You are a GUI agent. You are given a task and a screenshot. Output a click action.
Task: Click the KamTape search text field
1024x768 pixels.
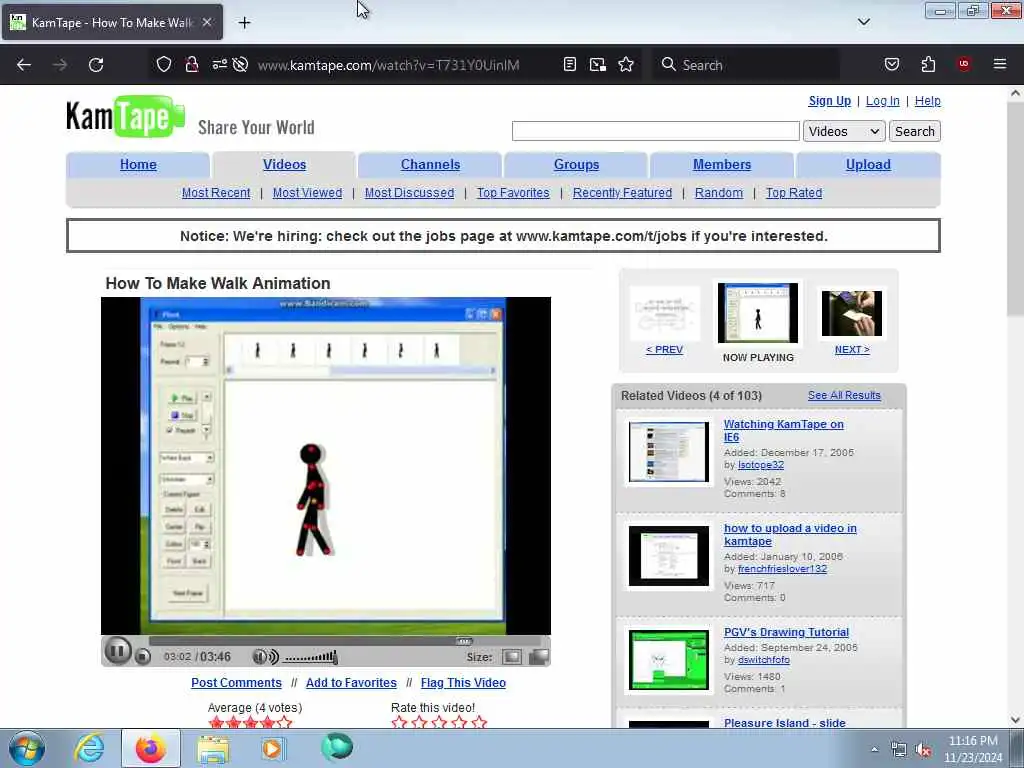656,131
